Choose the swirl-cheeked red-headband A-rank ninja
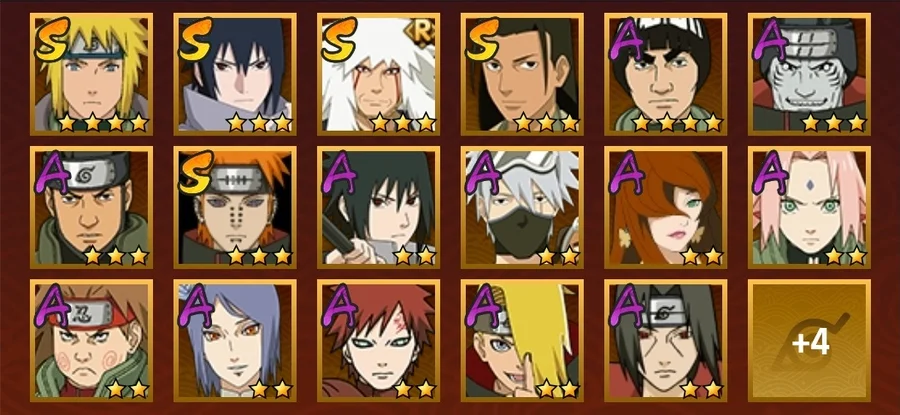Viewport: 900px width, 415px height. 91,341
